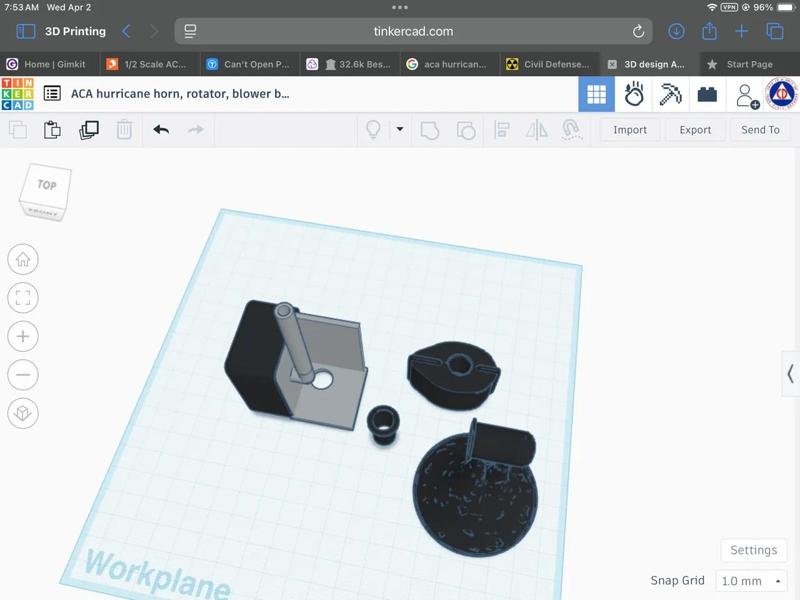Click Fit all in view icon
The width and height of the screenshot is (800, 600).
23,297
